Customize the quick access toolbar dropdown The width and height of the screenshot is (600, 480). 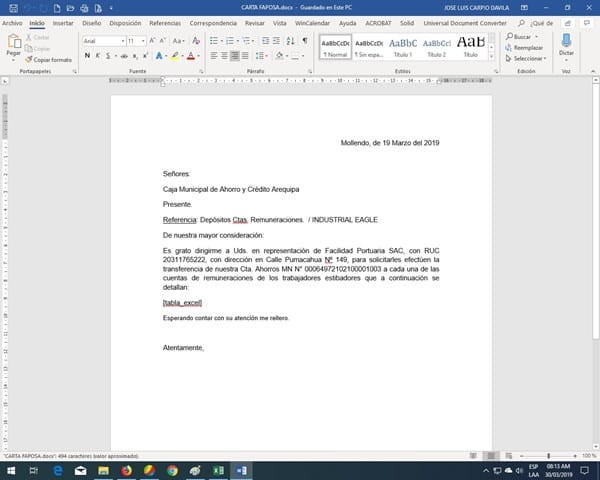click(x=111, y=8)
